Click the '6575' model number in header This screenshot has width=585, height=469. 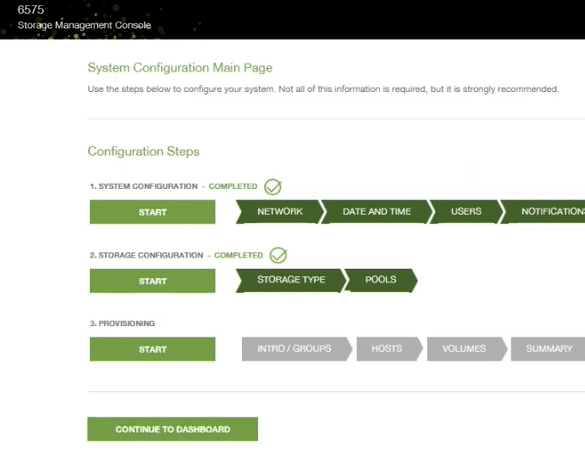coord(31,10)
